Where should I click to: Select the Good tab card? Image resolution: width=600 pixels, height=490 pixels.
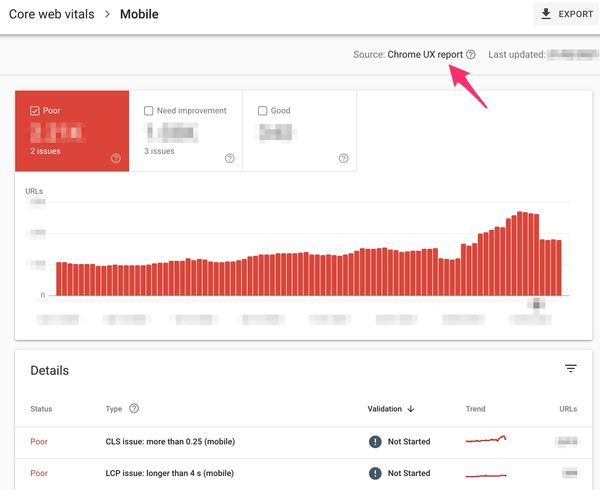300,131
